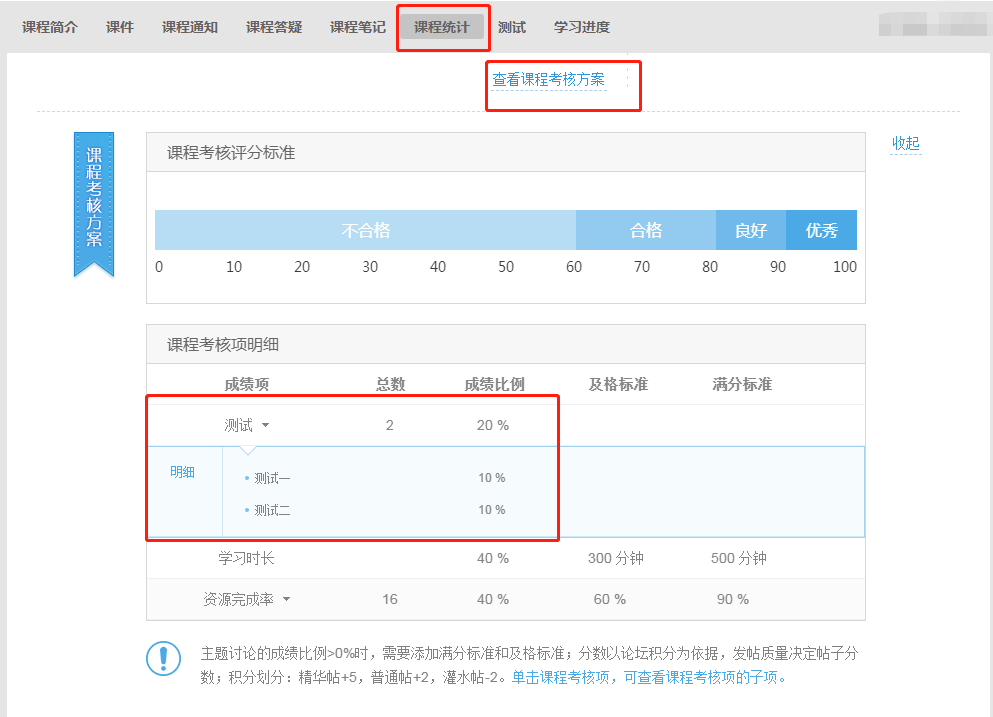Open the 课程简介 tab
Screen dimensions: 993x717
(50, 27)
